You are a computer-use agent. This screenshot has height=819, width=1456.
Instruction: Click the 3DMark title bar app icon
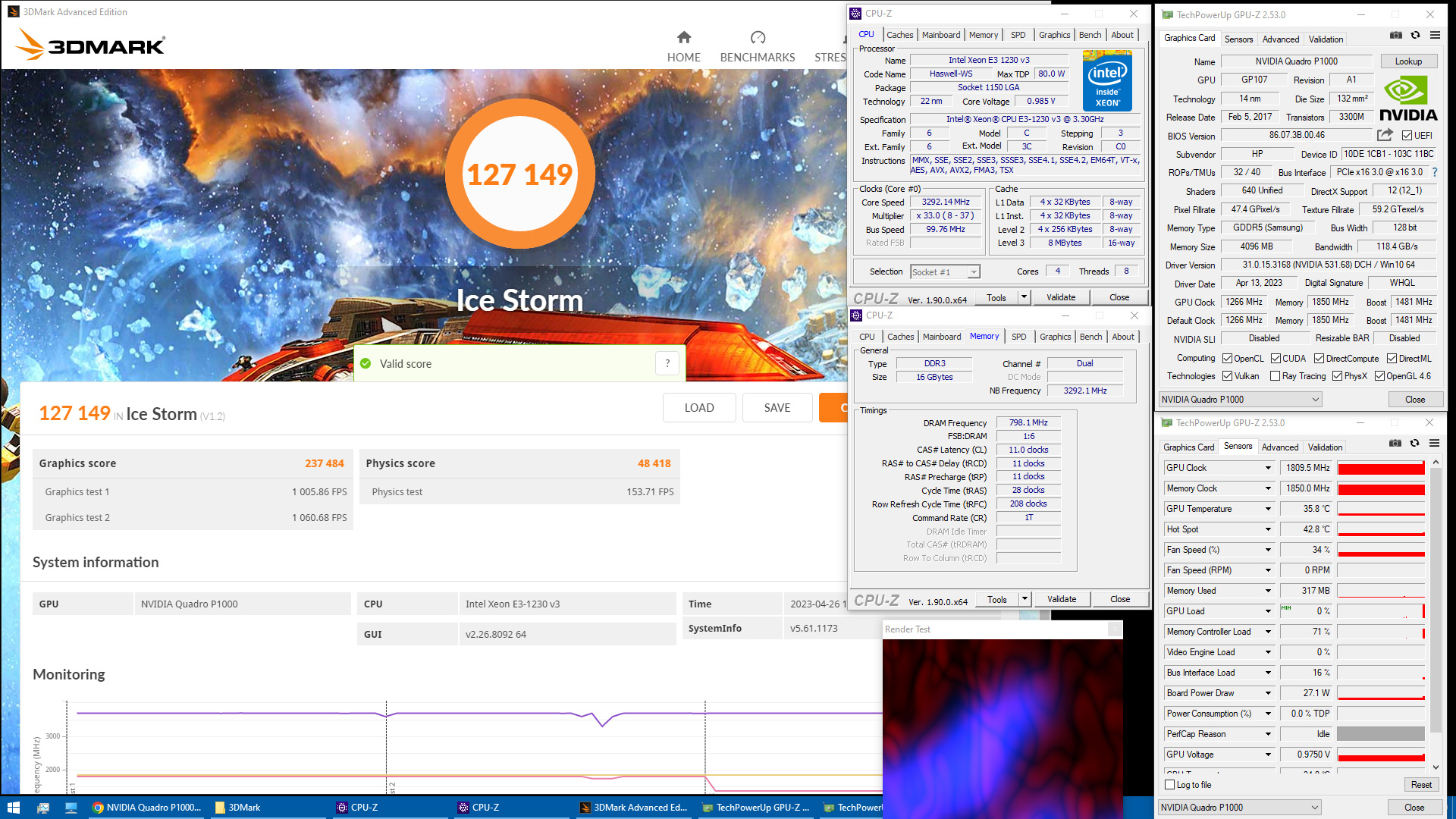point(13,11)
